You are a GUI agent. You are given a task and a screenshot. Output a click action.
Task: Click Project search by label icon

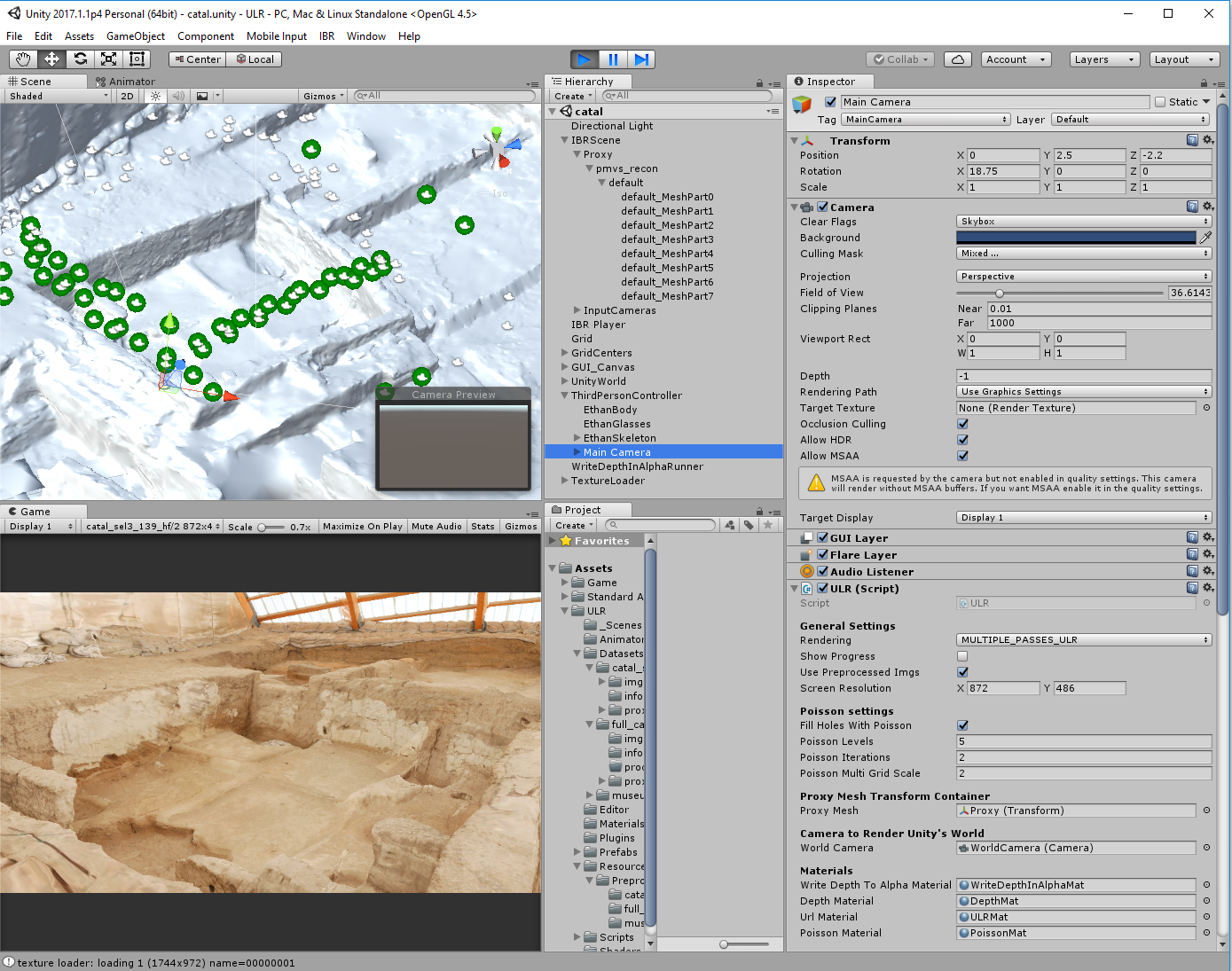tap(749, 525)
